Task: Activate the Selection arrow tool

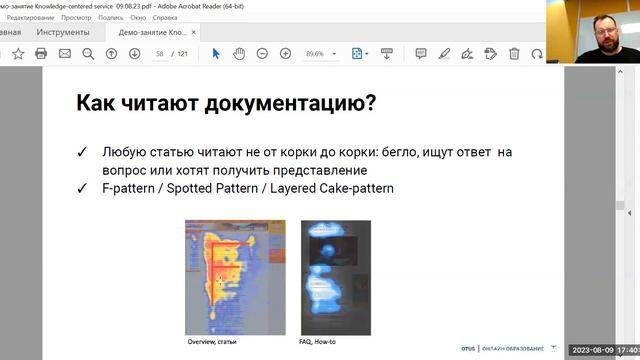Action: [x=216, y=53]
